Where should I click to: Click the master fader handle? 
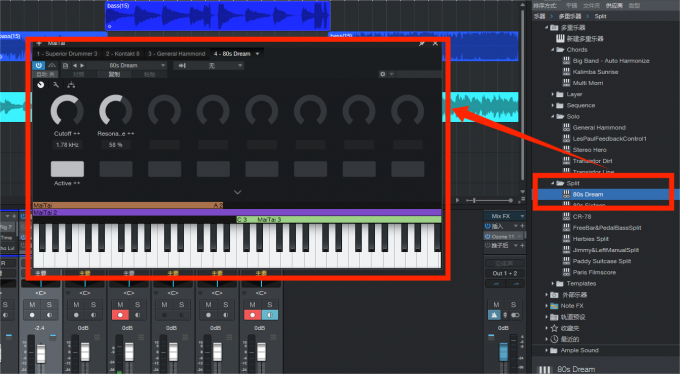(x=503, y=351)
